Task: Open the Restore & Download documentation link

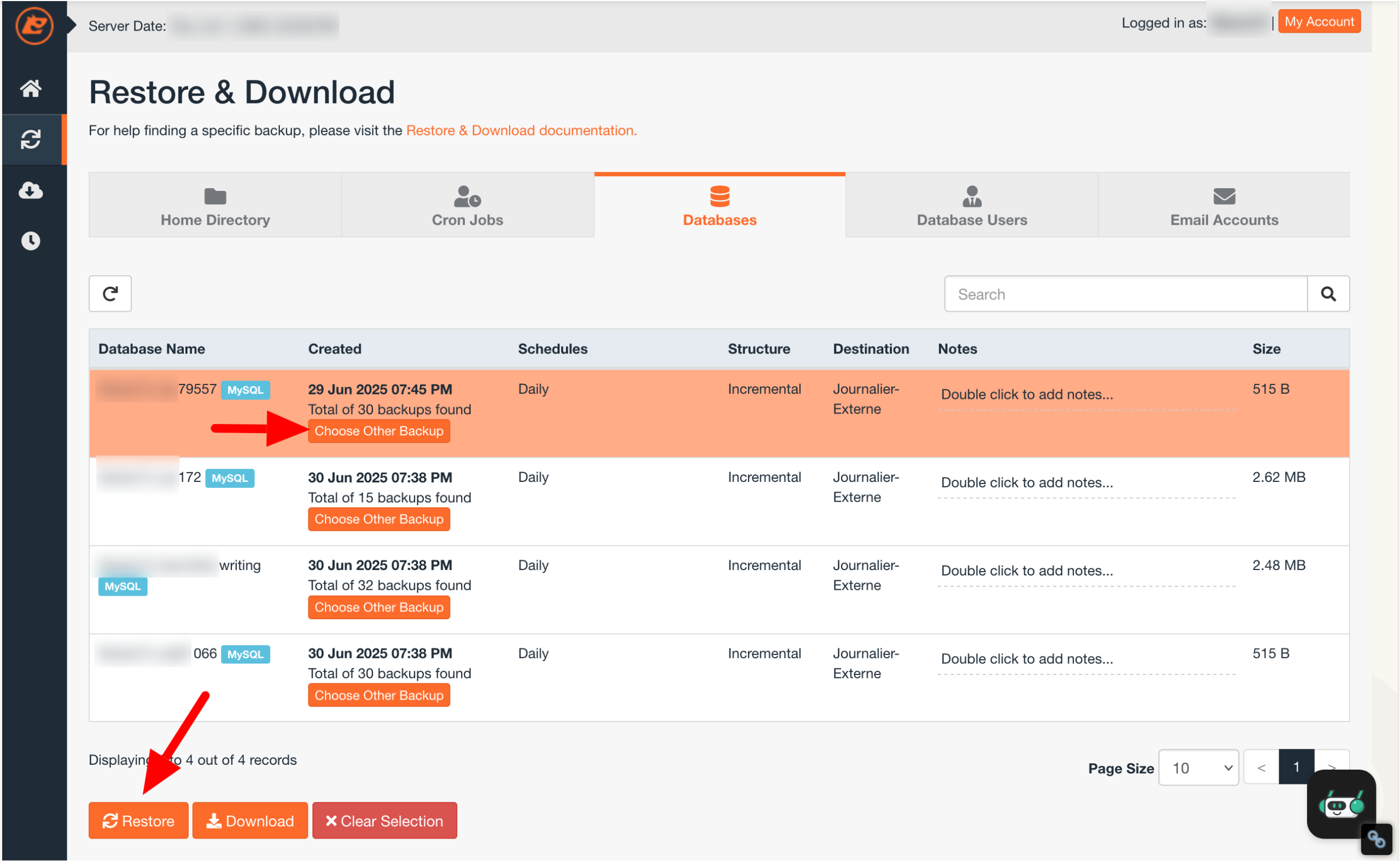Action: click(x=522, y=130)
